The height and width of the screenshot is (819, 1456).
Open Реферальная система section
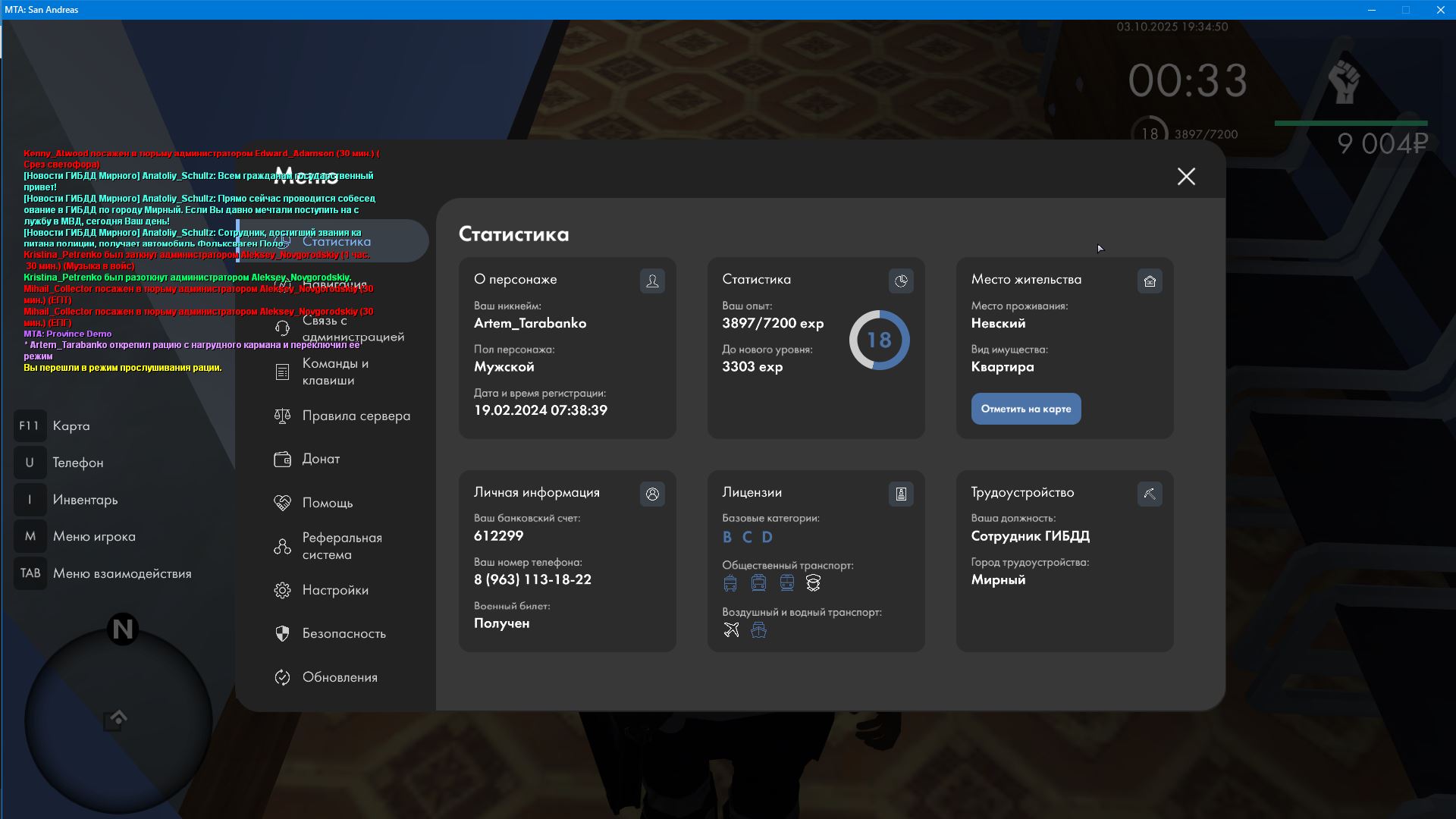(341, 547)
